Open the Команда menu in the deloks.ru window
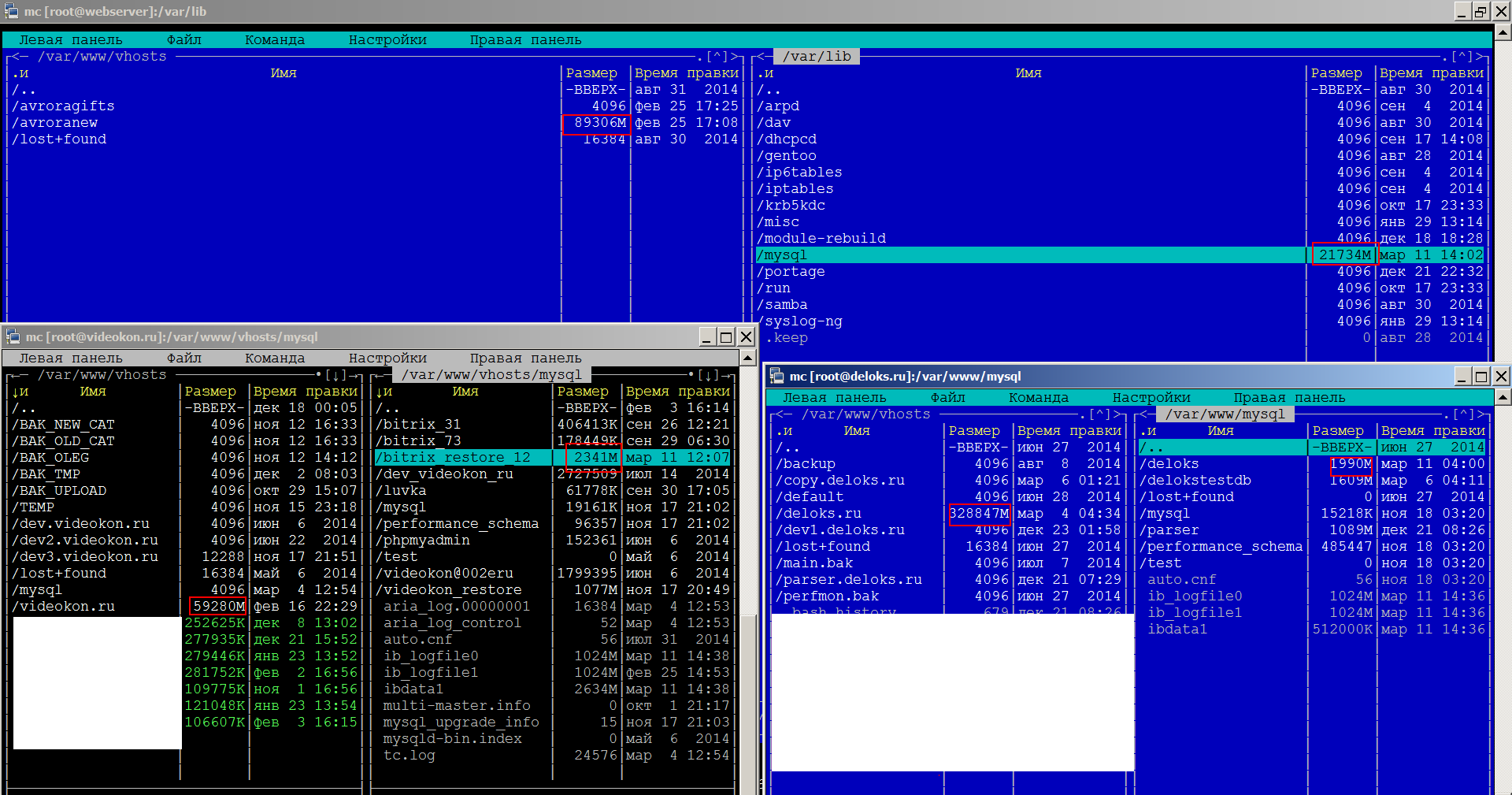This screenshot has width=1512, height=795. (1038, 398)
